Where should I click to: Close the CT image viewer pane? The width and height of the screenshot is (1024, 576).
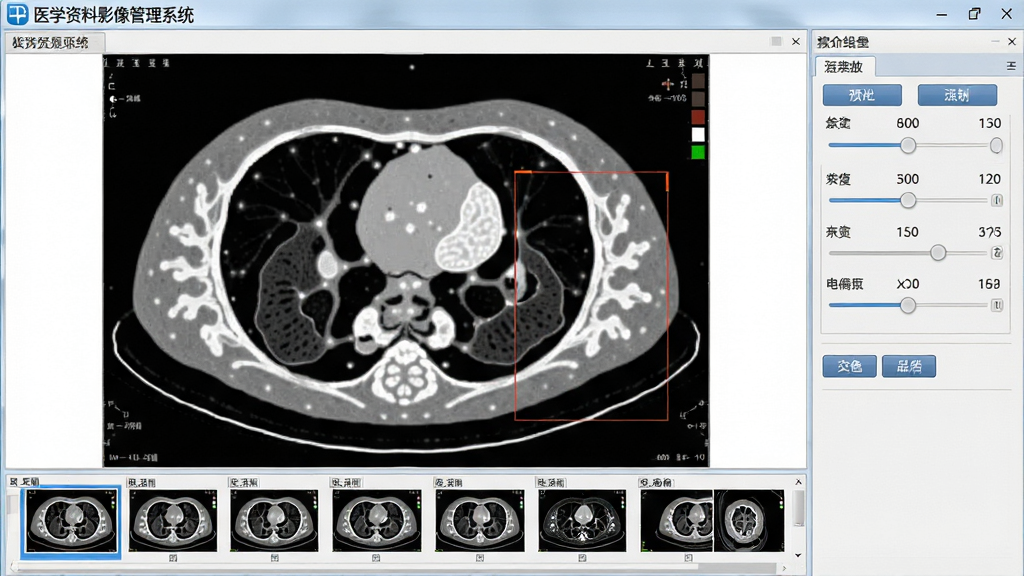click(x=795, y=42)
